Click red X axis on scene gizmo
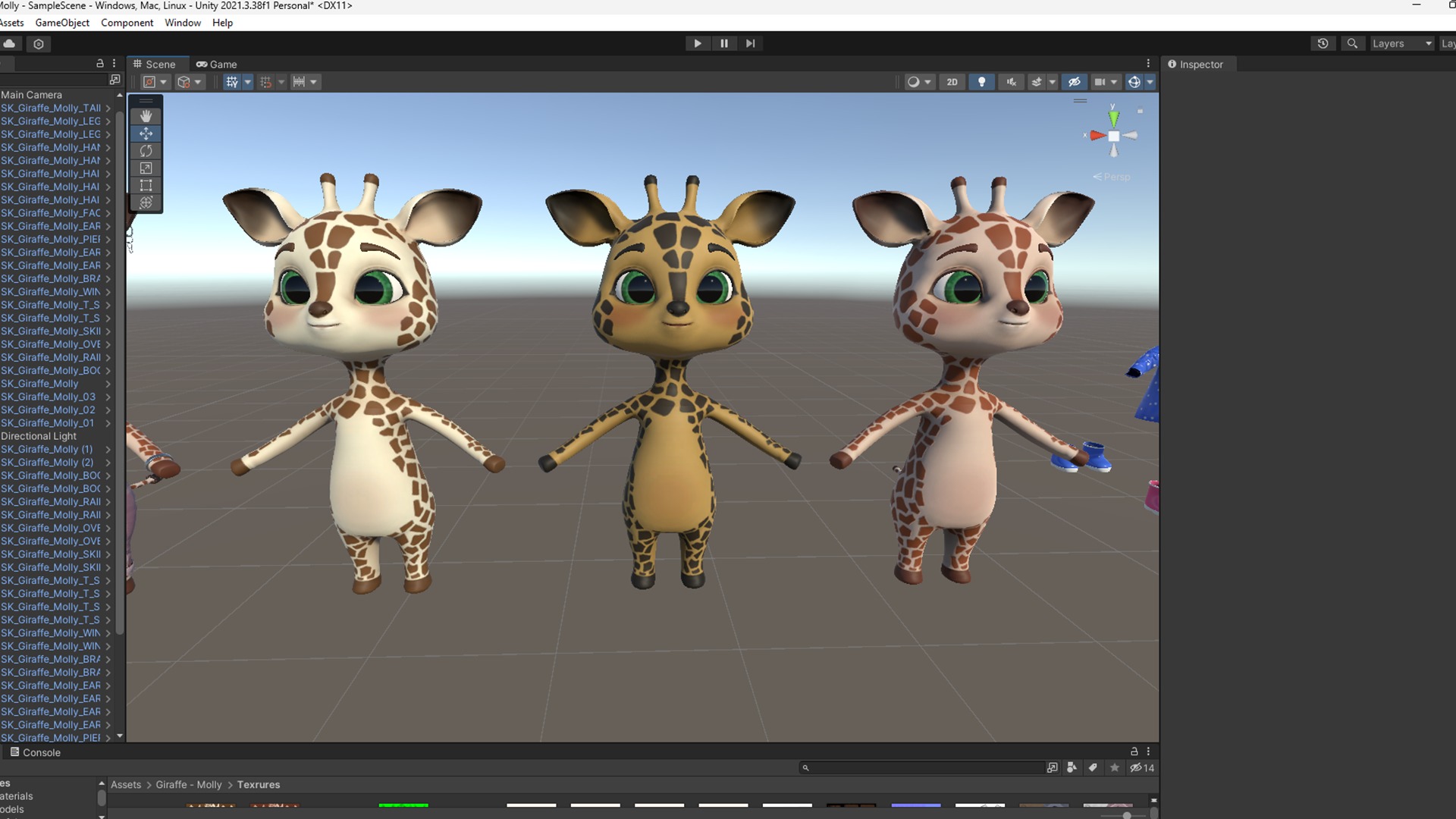The width and height of the screenshot is (1456, 819). [1097, 136]
